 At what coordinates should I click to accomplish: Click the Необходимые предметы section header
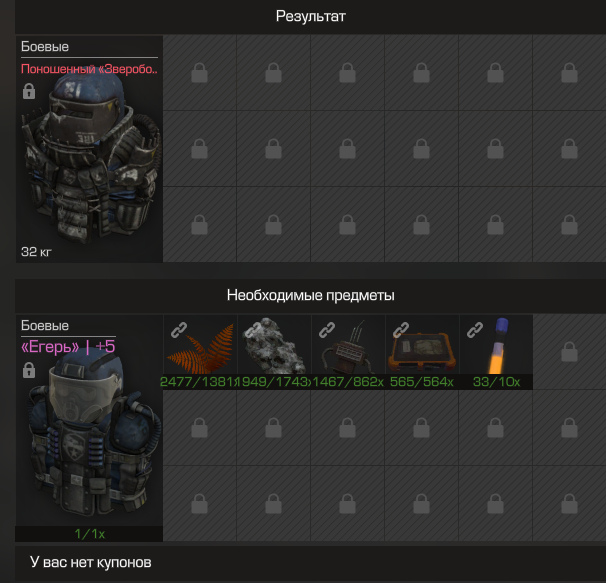coord(310,295)
